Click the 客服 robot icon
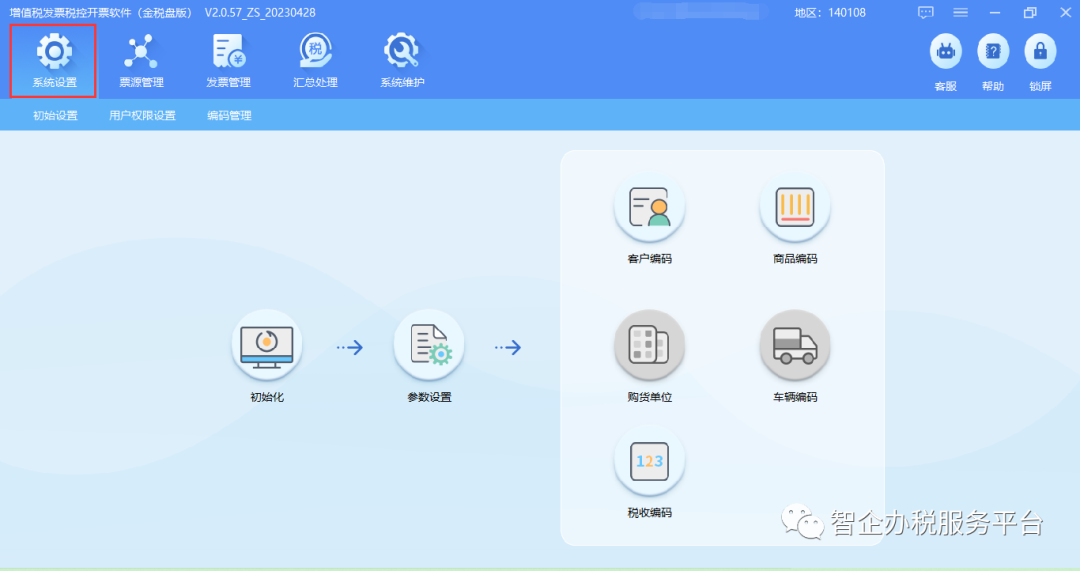Screen dimensions: 1080x571 click(x=946, y=52)
